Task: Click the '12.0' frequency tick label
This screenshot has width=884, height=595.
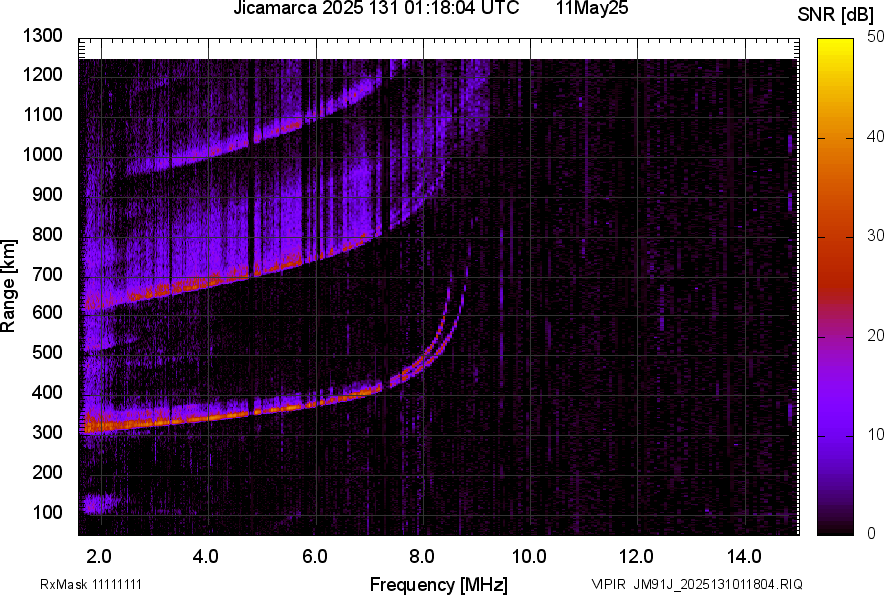Action: point(636,557)
